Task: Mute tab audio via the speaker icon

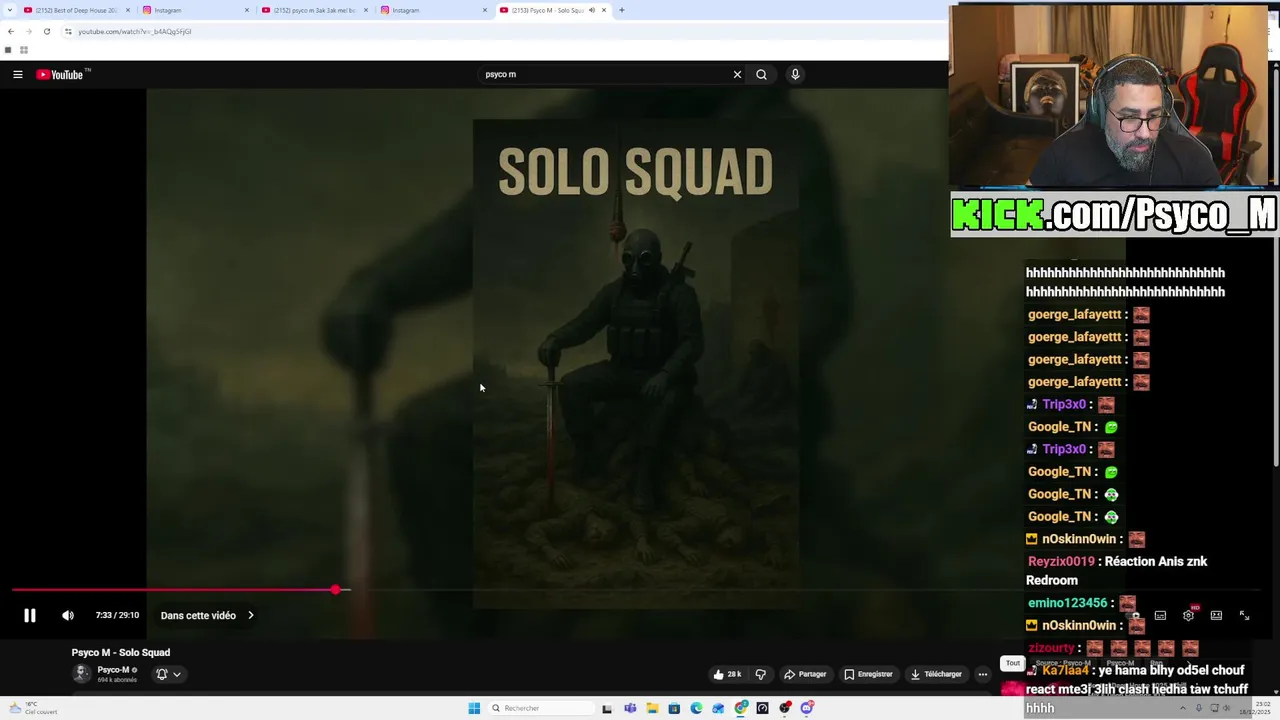Action: click(591, 10)
